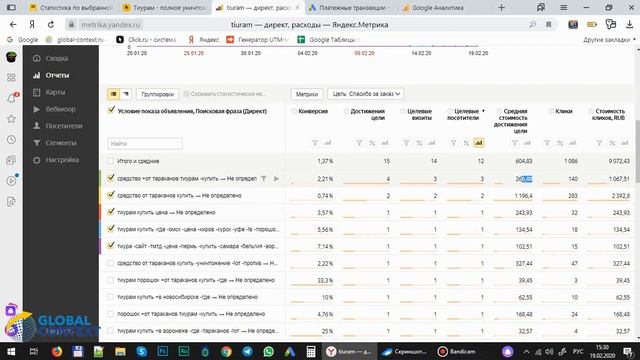The width and height of the screenshot is (640, 360).
Task: Select Достижения цели column radio button
Action: pos(346,111)
